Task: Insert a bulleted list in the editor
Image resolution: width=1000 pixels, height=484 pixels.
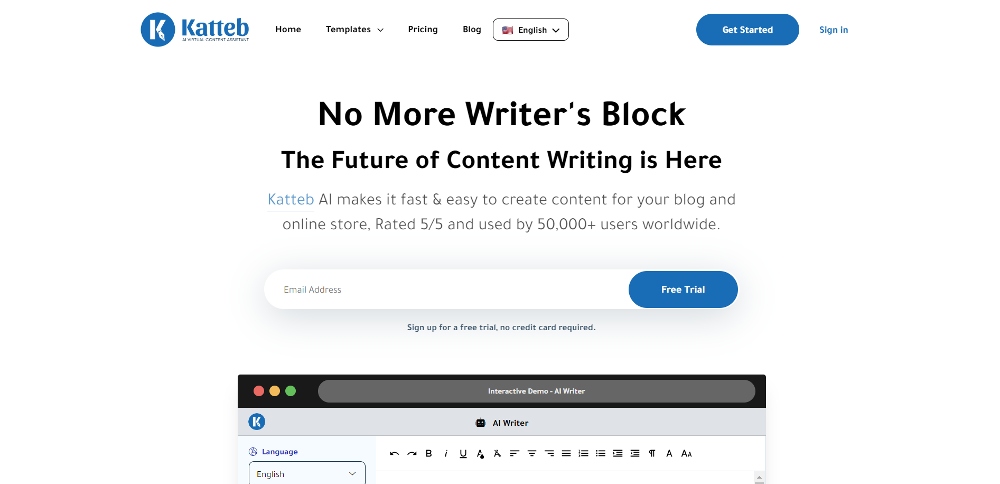Action: (600, 453)
